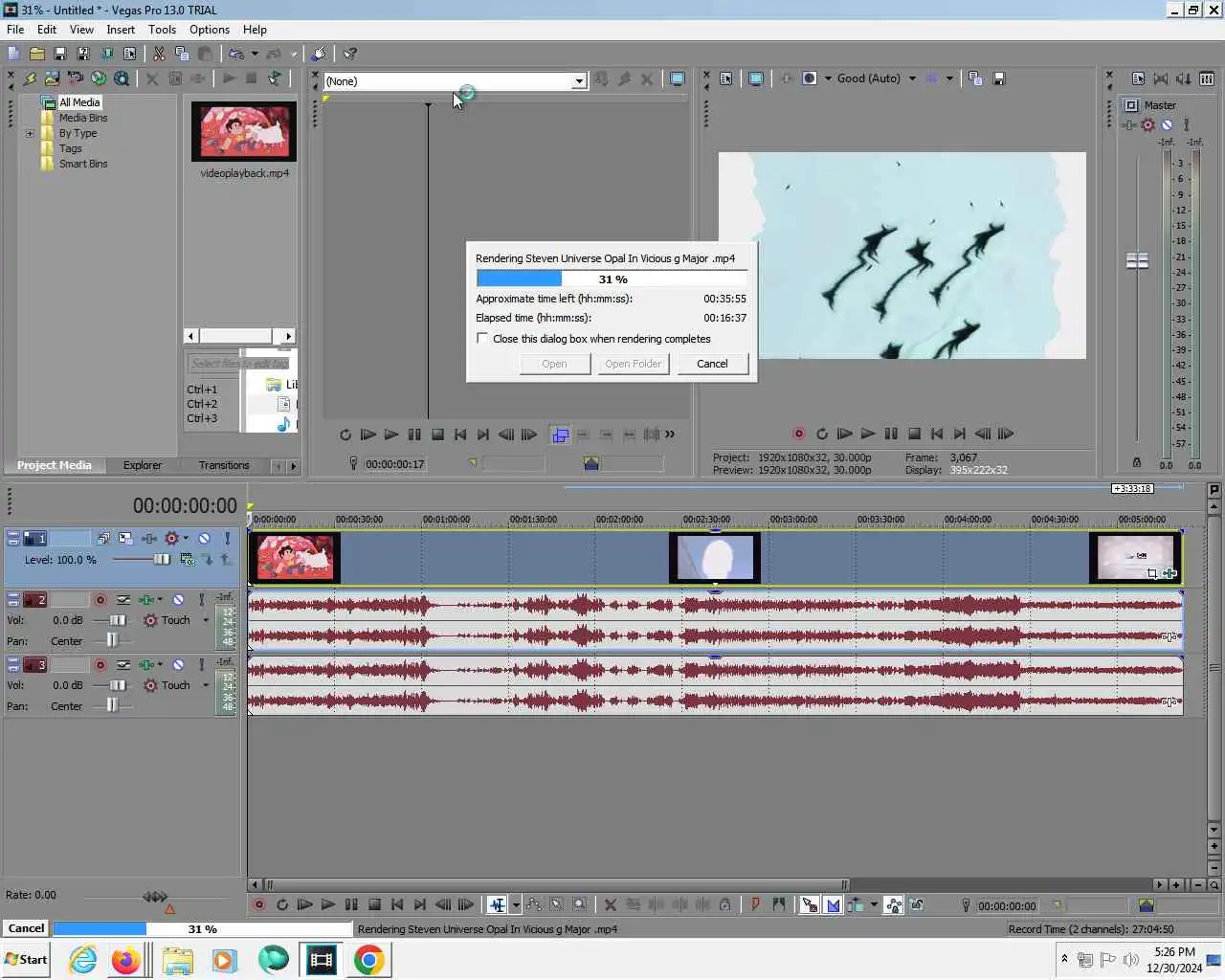Click the Capture Video icon in Project Media

pos(75,78)
